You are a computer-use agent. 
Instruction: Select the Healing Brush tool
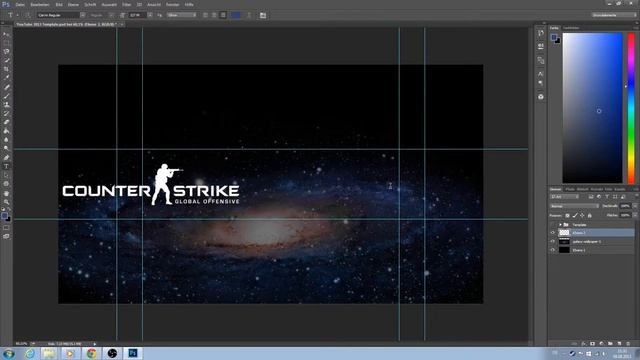(x=6, y=87)
